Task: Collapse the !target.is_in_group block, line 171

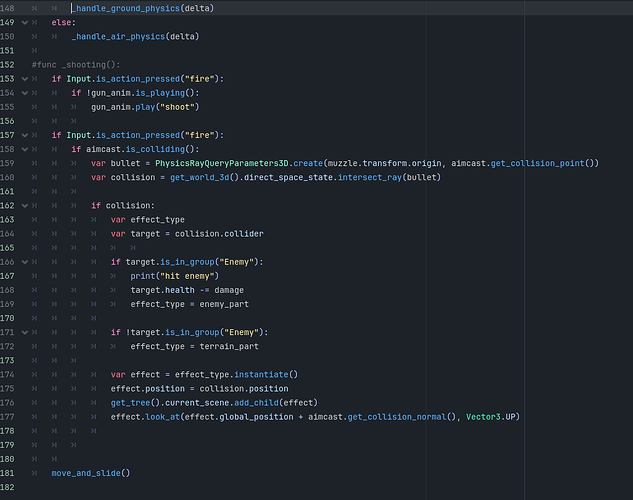Action: (25, 333)
